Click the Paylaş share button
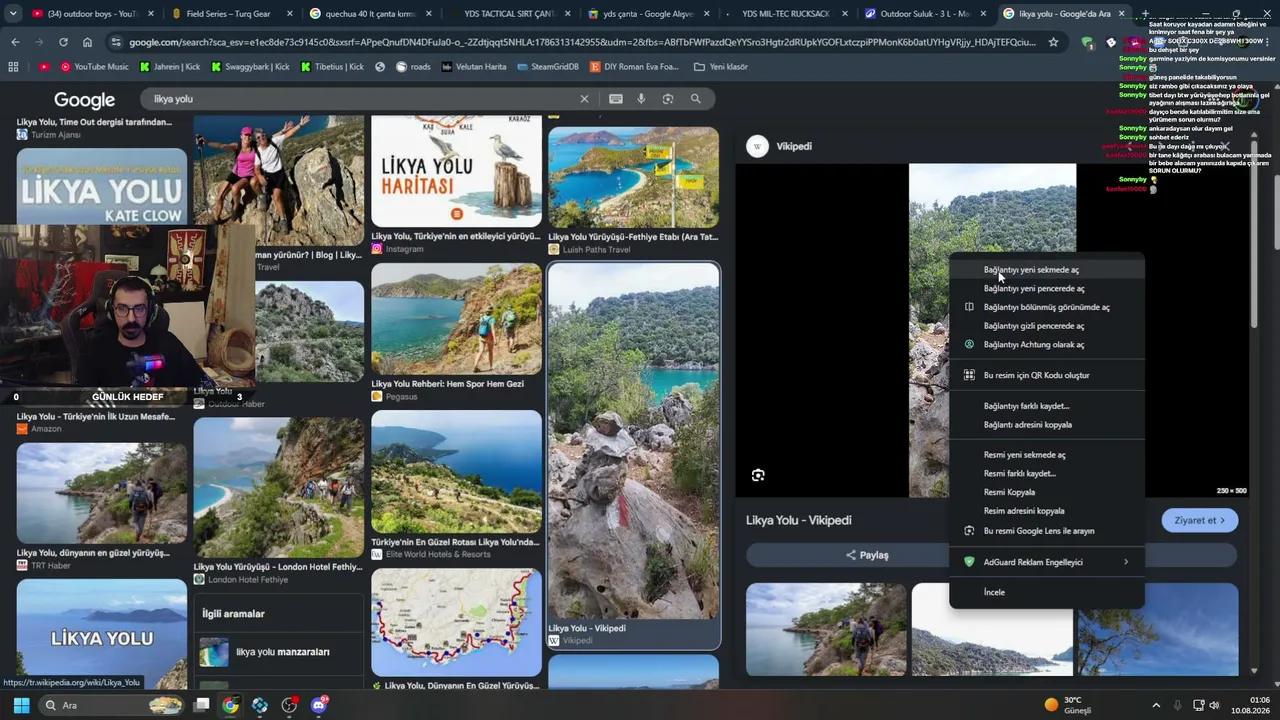 tap(867, 555)
